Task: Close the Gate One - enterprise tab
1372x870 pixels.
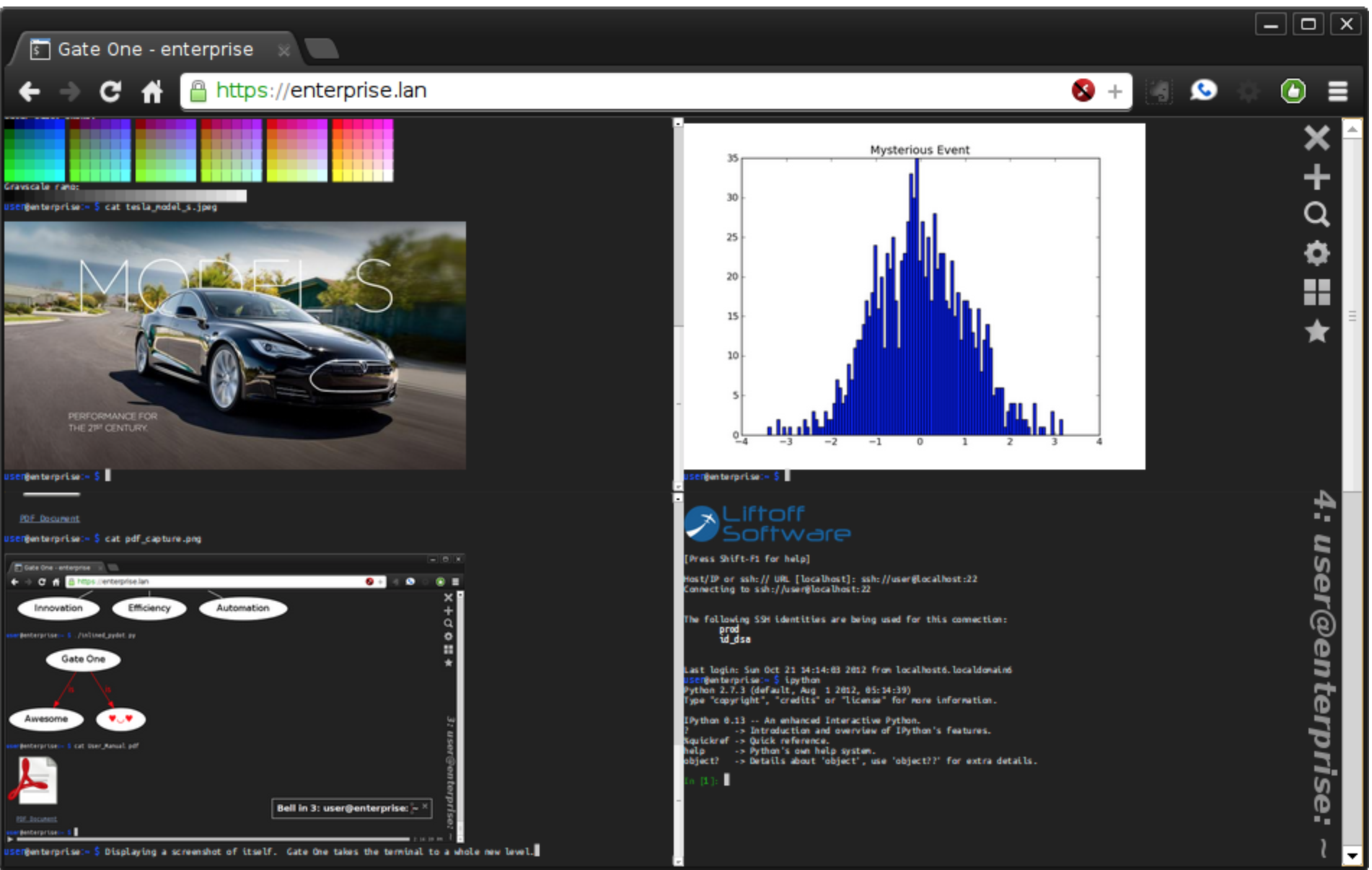Action: (283, 50)
